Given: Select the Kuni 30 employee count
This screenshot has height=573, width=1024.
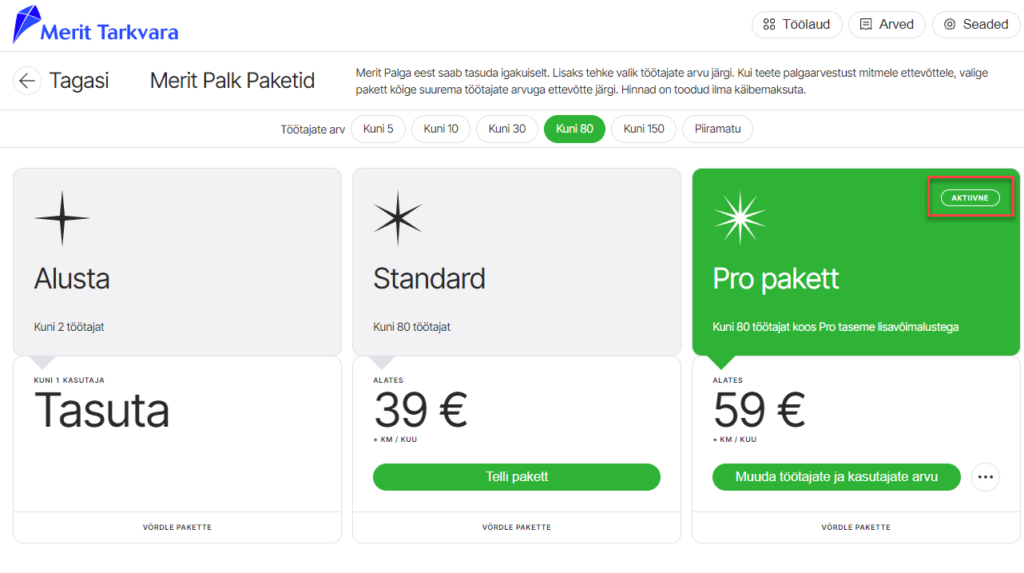Looking at the screenshot, I should click(x=507, y=129).
